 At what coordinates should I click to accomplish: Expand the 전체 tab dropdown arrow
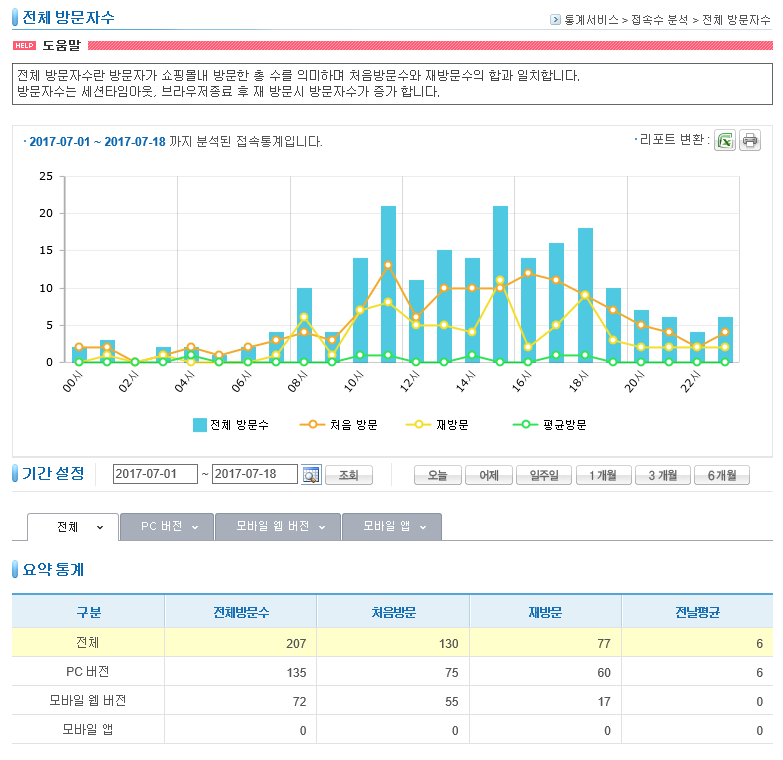click(x=100, y=527)
